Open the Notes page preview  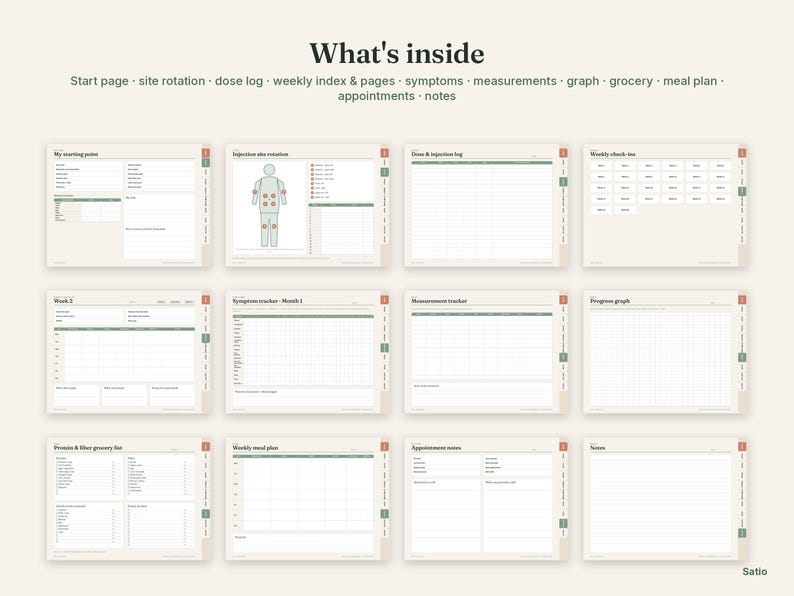665,499
